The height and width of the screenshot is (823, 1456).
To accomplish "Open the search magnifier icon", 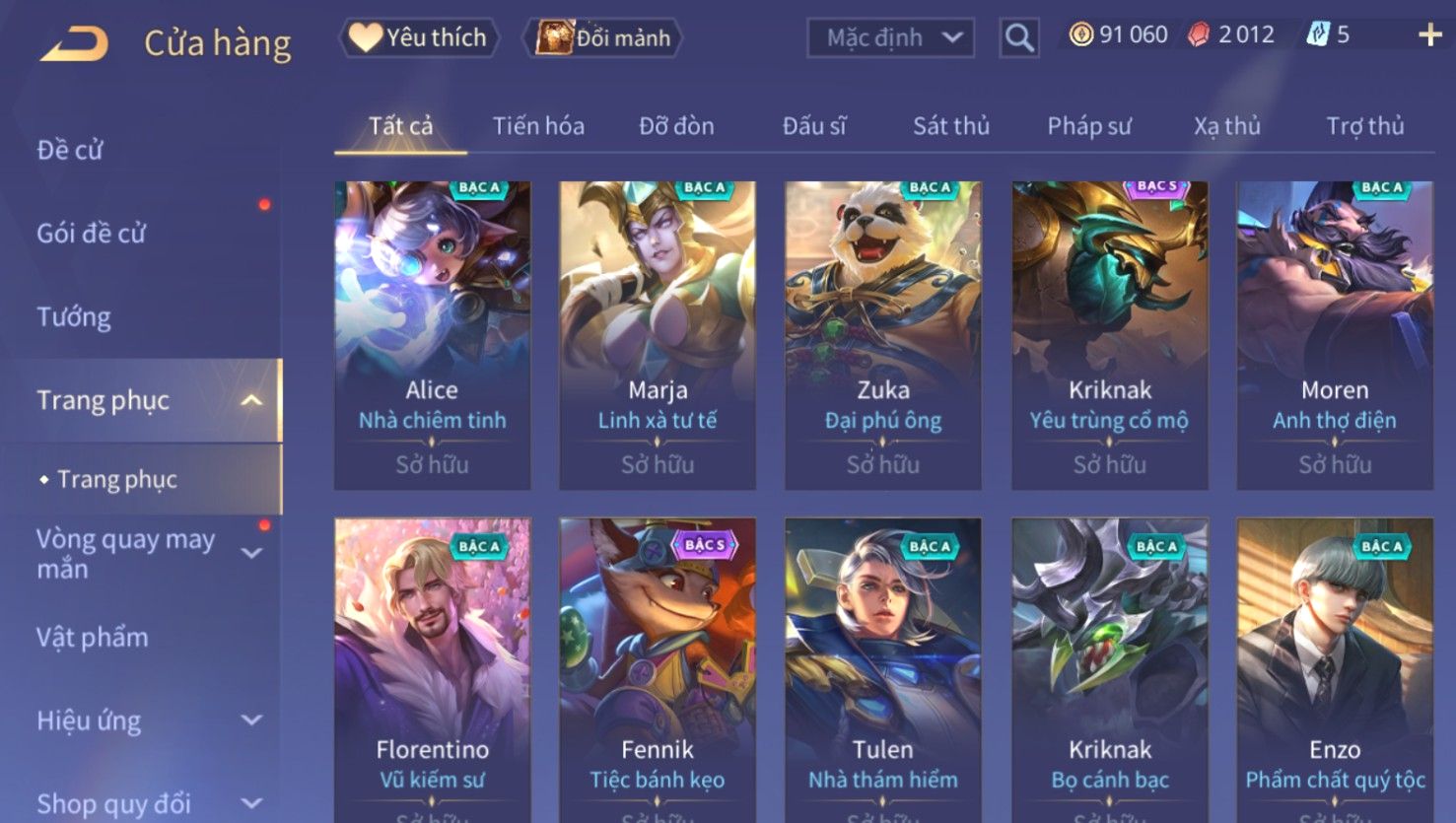I will click(x=1019, y=38).
